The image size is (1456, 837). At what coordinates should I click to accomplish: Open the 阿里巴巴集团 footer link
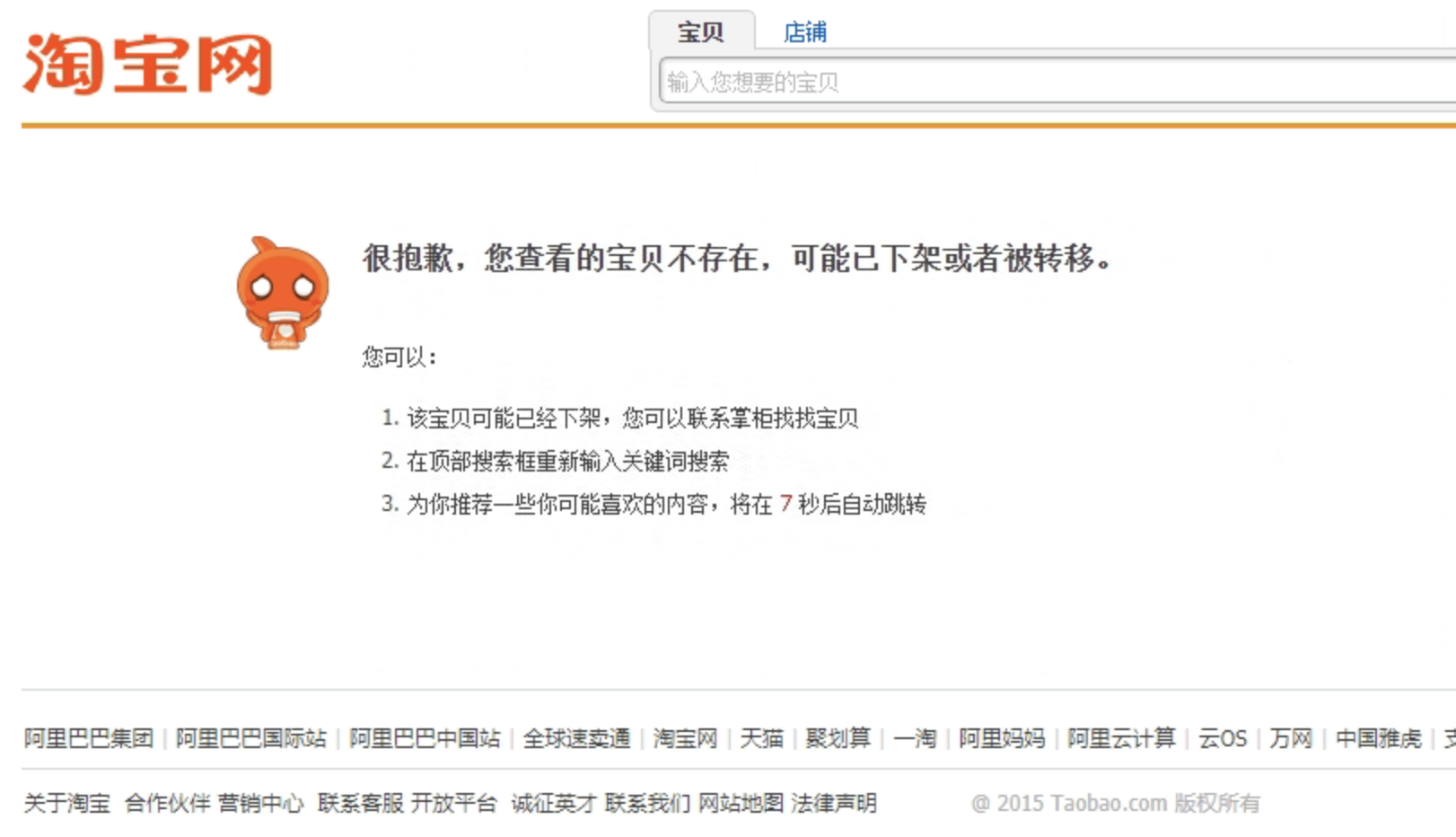[x=89, y=738]
